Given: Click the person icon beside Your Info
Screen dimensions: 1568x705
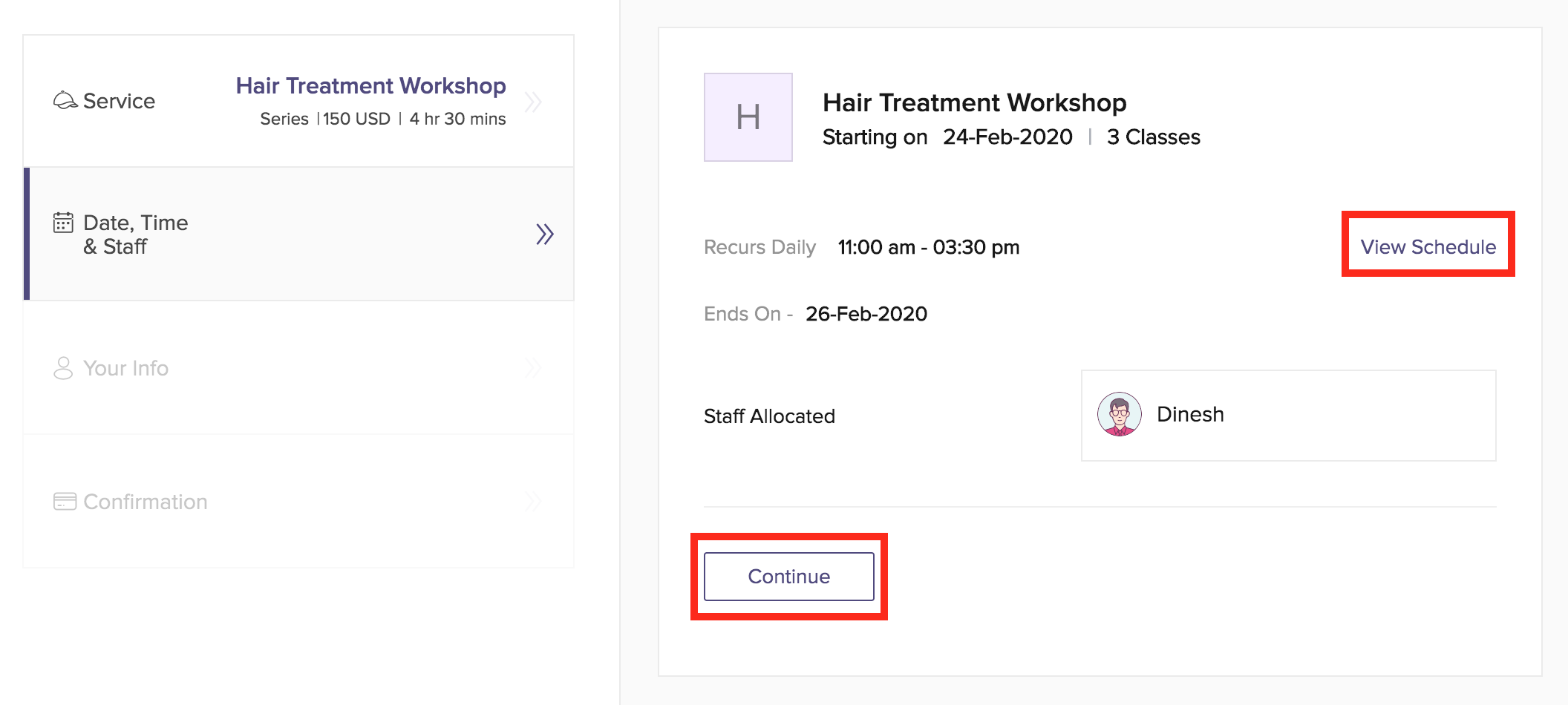Looking at the screenshot, I should click(x=63, y=368).
